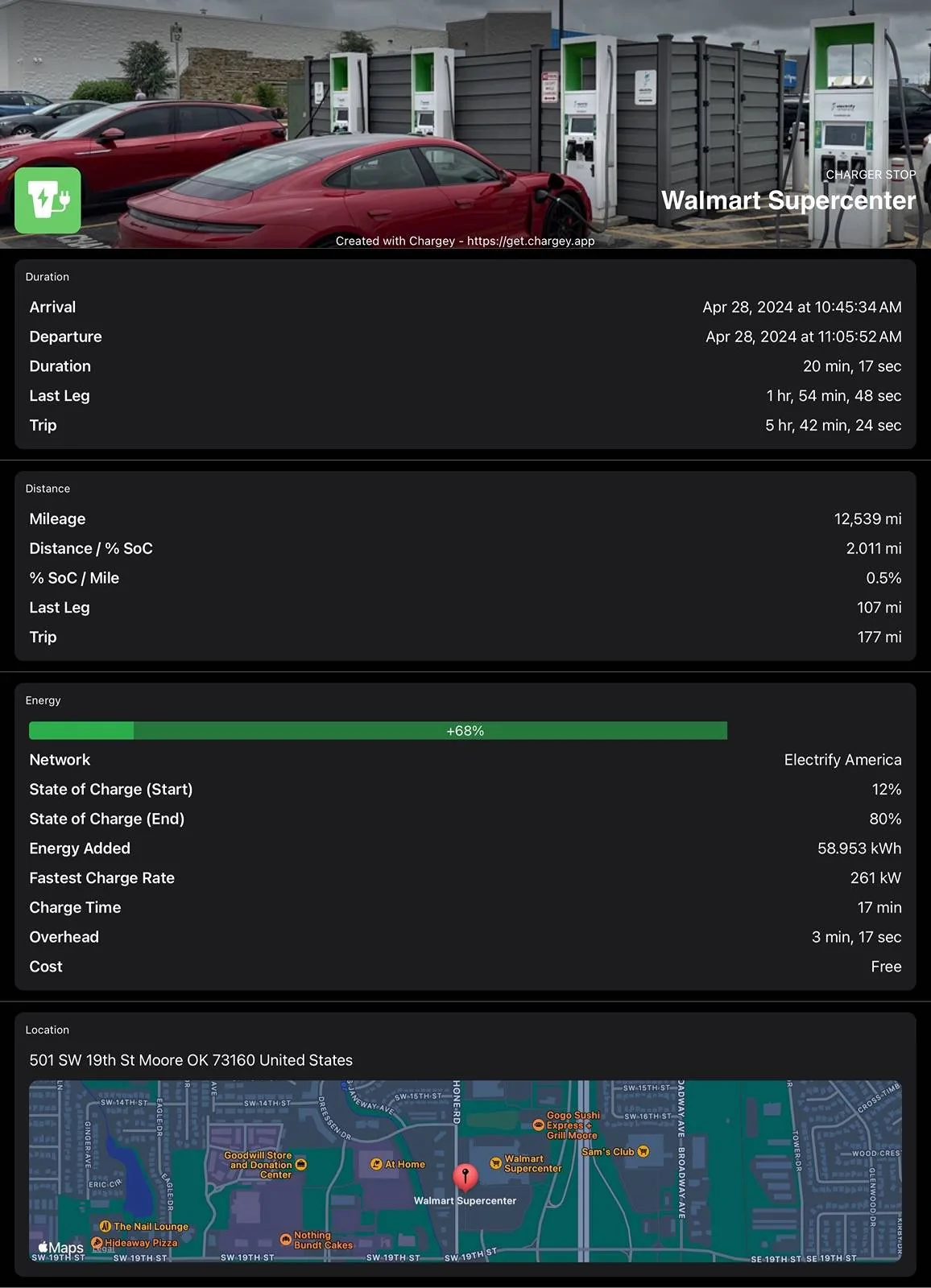Click the At Home map icon
This screenshot has width=931, height=1288.
coord(376,1164)
